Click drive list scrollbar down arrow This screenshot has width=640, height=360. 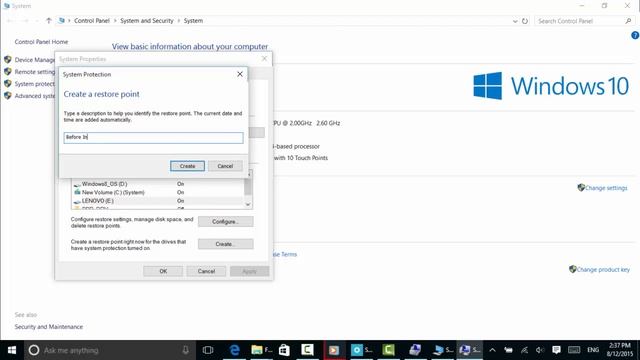click(x=248, y=204)
